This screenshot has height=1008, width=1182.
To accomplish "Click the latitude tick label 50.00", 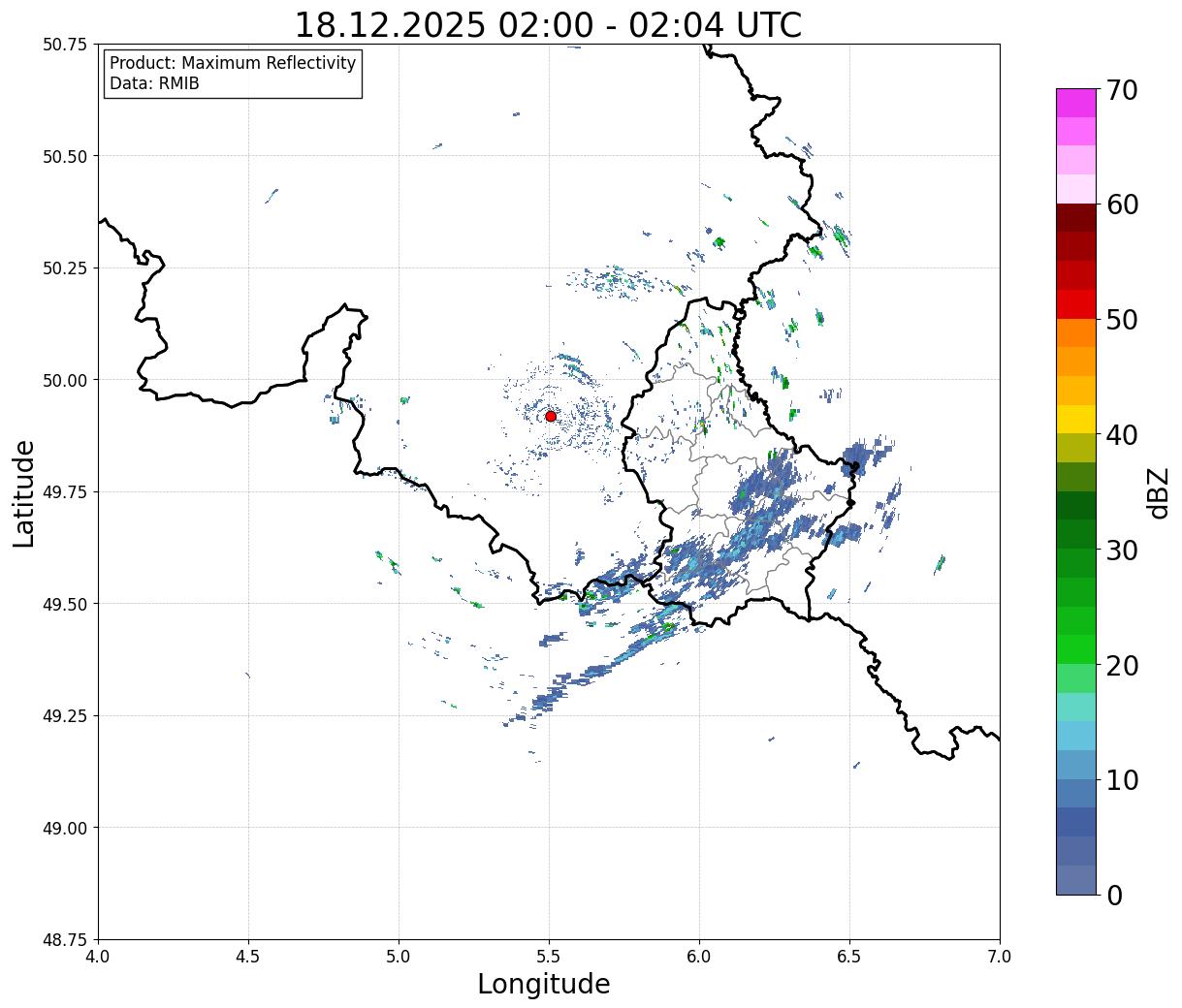I will (x=64, y=380).
